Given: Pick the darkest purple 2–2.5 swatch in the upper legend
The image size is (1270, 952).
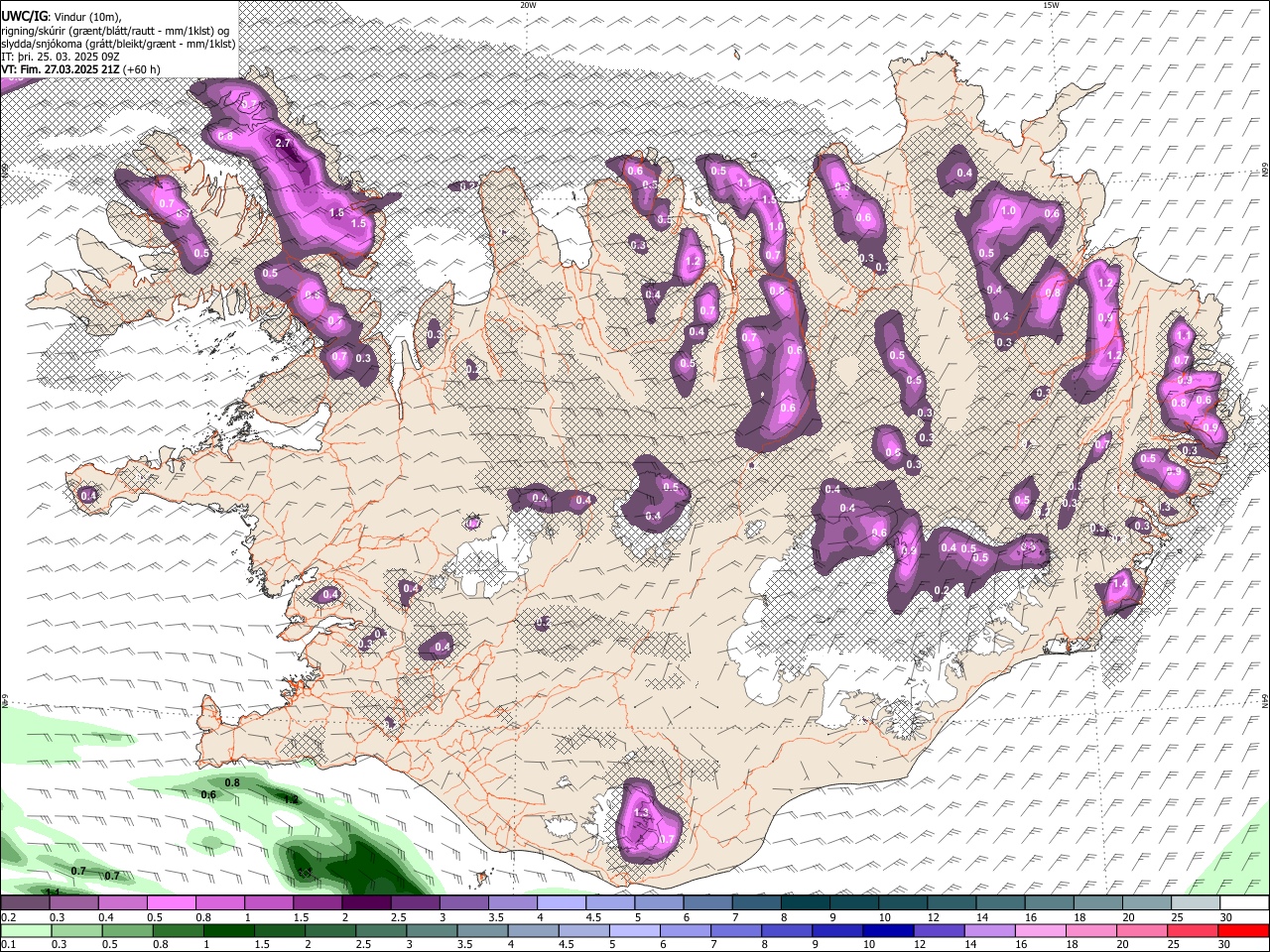Looking at the screenshot, I should pyautogui.click(x=366, y=902).
